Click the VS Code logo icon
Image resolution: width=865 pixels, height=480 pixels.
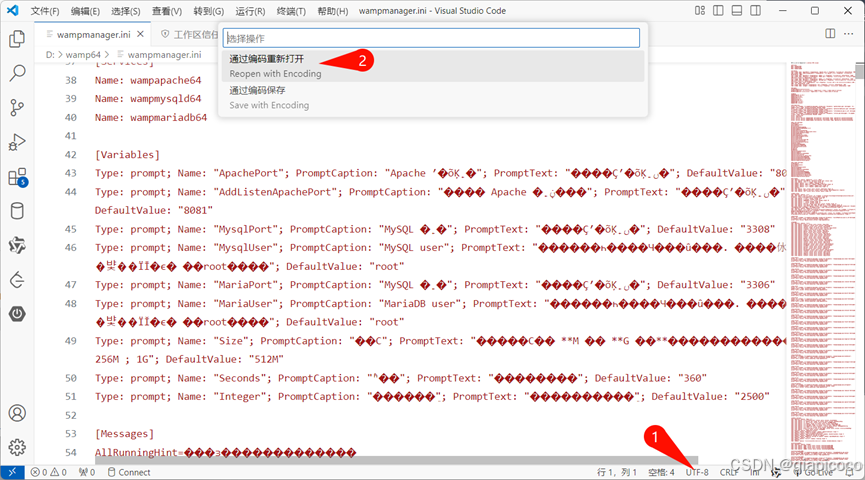point(12,10)
